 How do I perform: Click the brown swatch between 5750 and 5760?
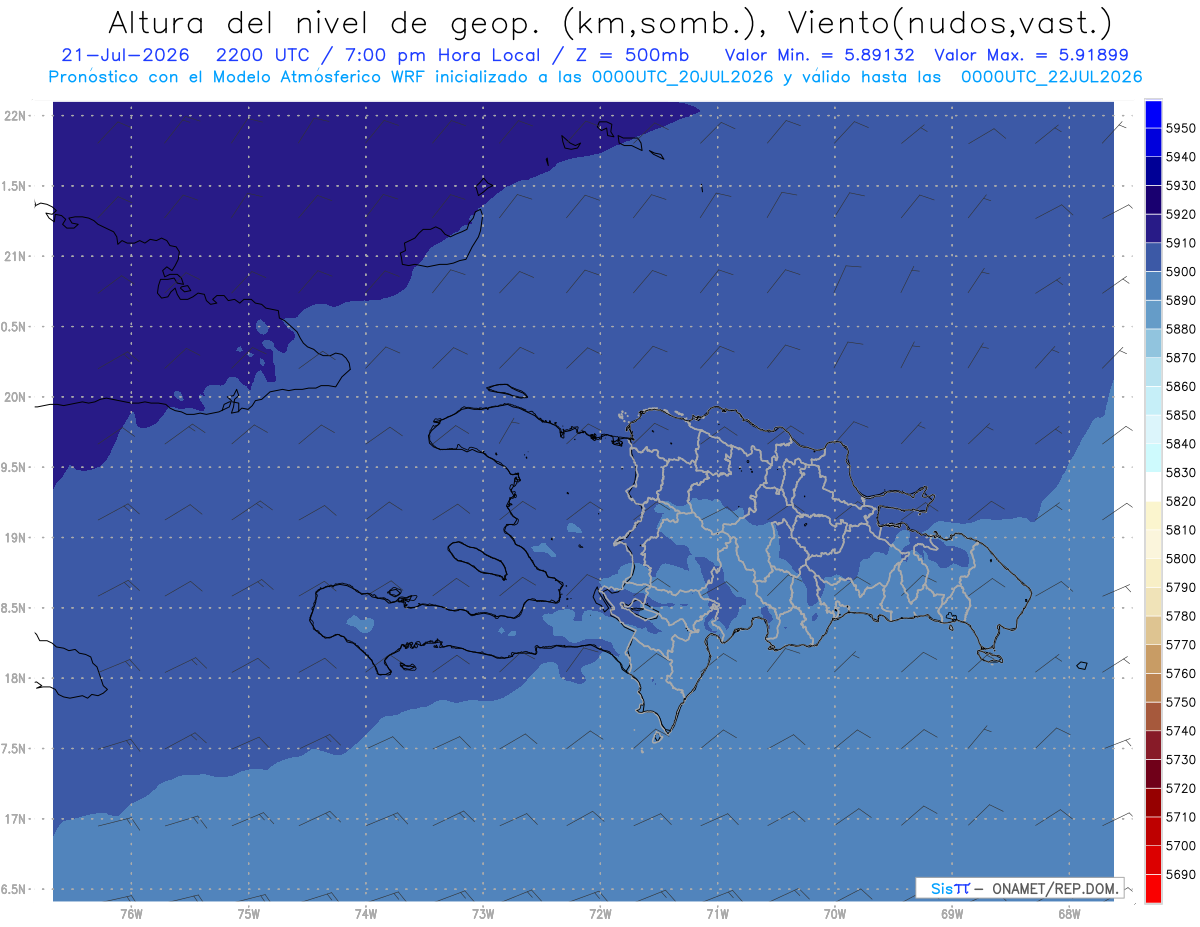1153,688
